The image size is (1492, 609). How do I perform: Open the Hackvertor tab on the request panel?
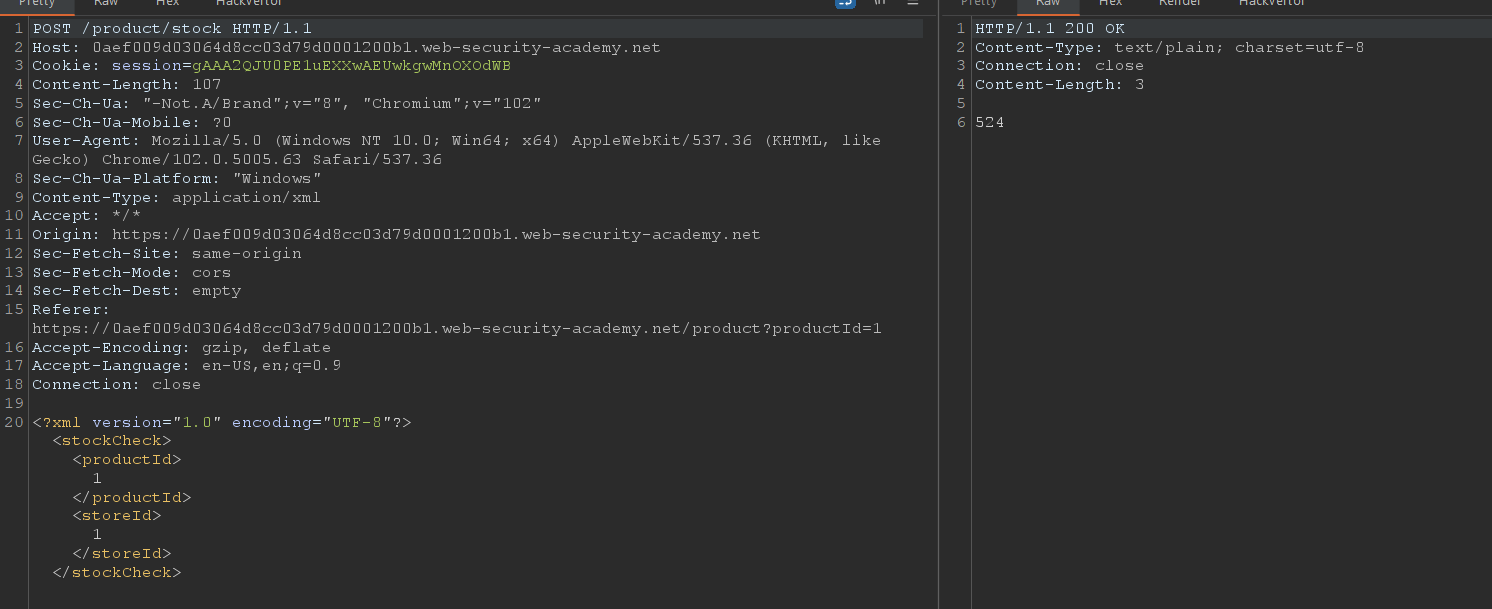click(249, 4)
